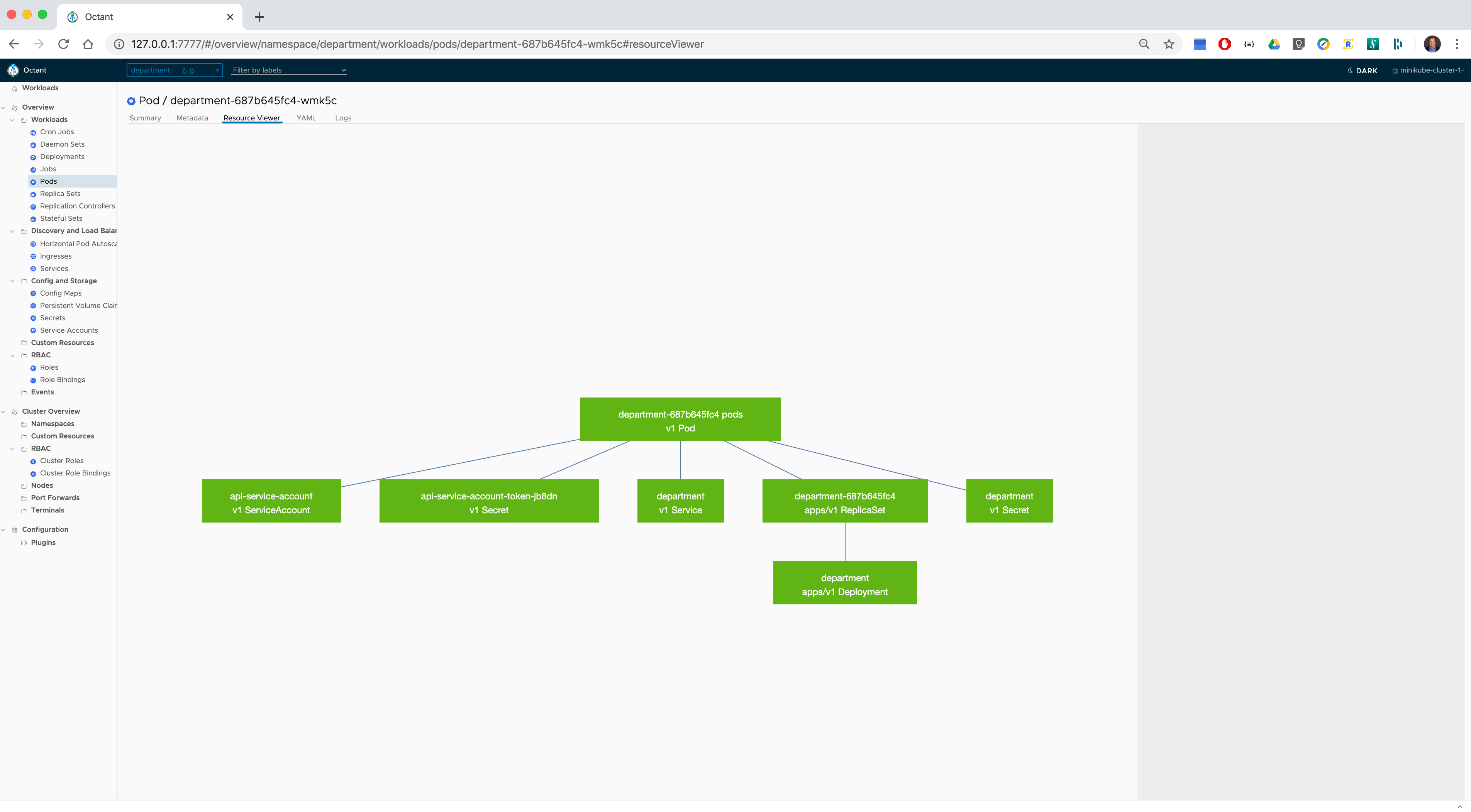Click the Octant logo icon in header
Viewport: 1471px width, 812px height.
[x=13, y=70]
